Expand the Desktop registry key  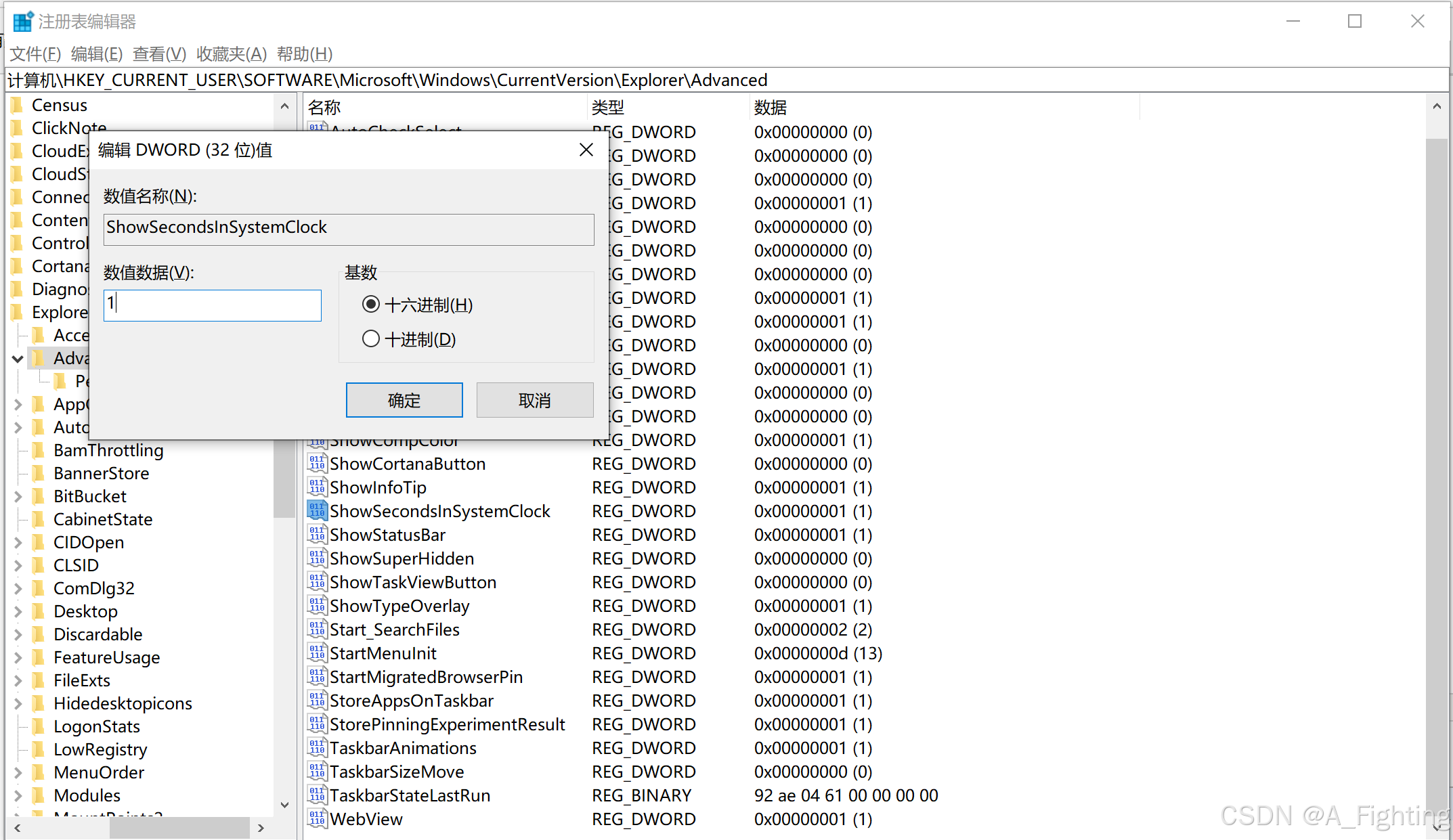click(18, 611)
